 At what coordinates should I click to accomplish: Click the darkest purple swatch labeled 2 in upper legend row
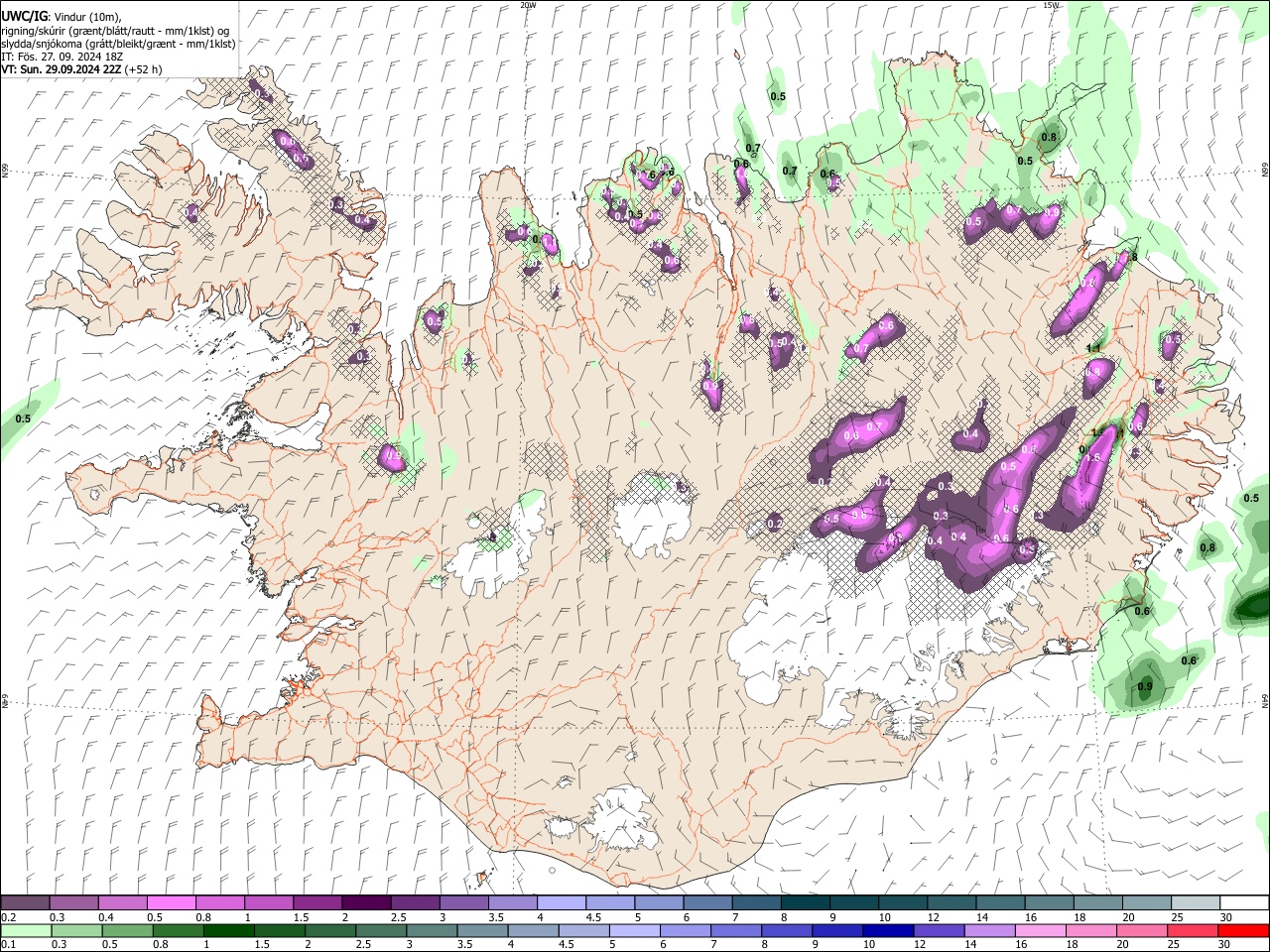click(x=366, y=903)
